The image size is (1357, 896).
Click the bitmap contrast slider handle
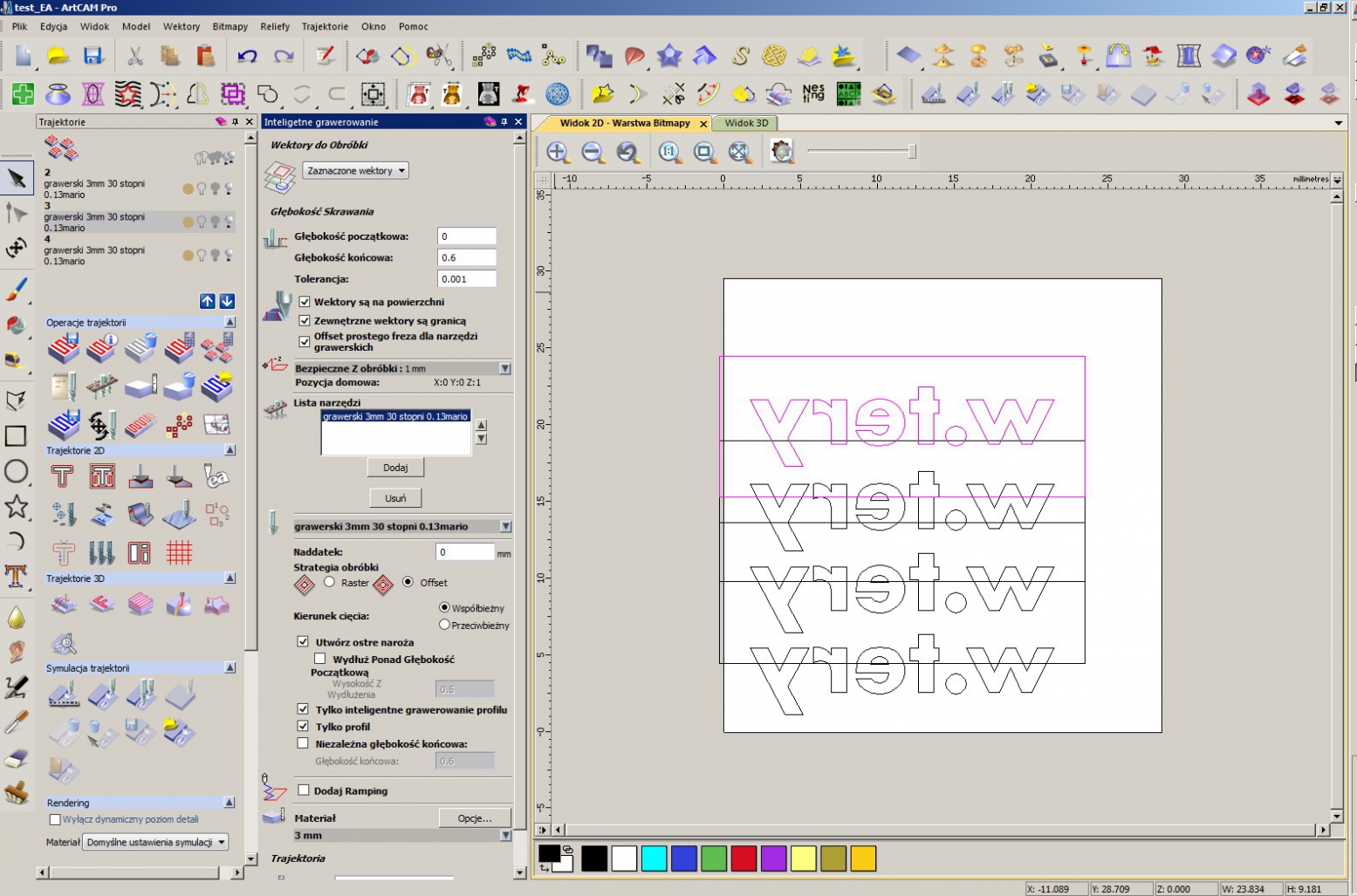point(912,152)
